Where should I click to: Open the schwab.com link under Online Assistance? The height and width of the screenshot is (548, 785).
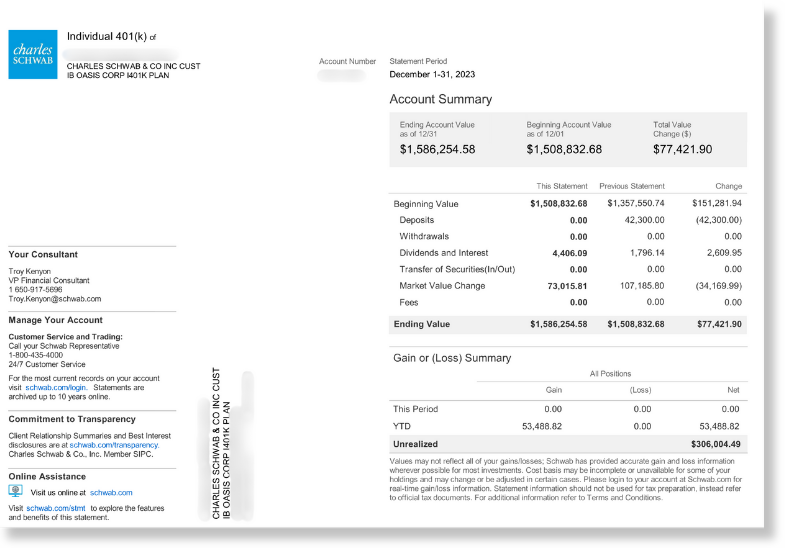[x=111, y=493]
